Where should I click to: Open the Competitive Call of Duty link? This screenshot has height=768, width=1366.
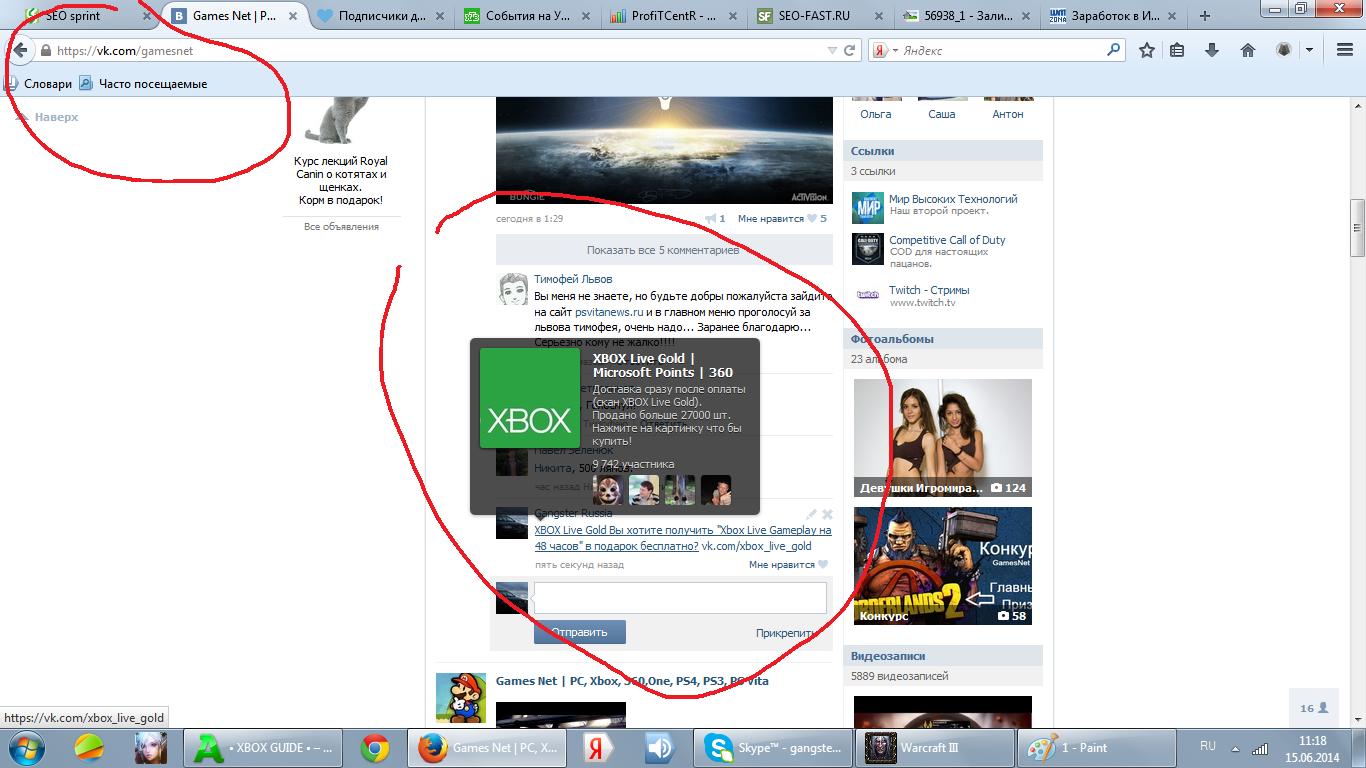click(947, 240)
